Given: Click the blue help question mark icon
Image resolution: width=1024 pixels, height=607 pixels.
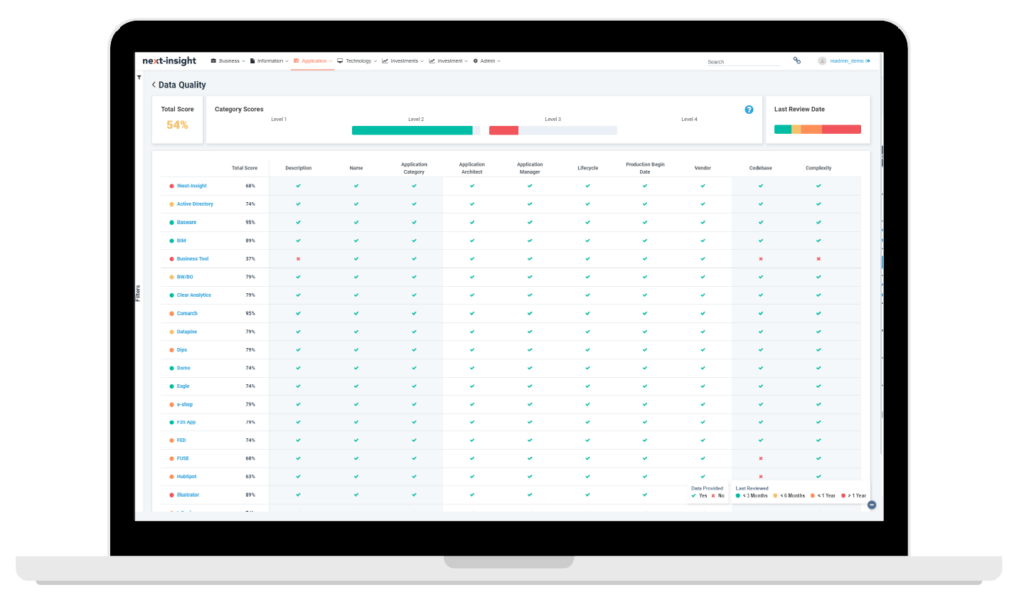Looking at the screenshot, I should pyautogui.click(x=749, y=110).
